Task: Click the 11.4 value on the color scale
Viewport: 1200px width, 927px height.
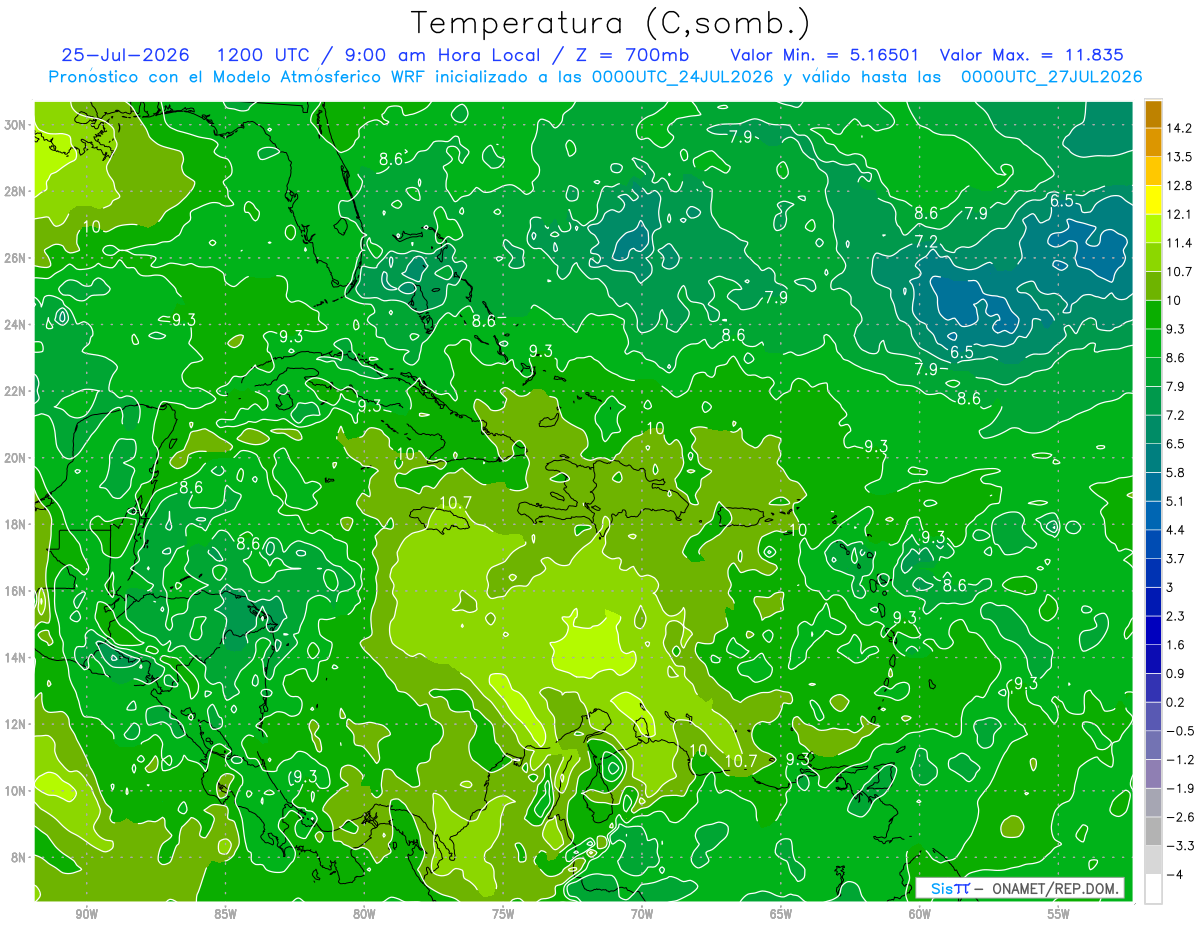Action: (1179, 243)
